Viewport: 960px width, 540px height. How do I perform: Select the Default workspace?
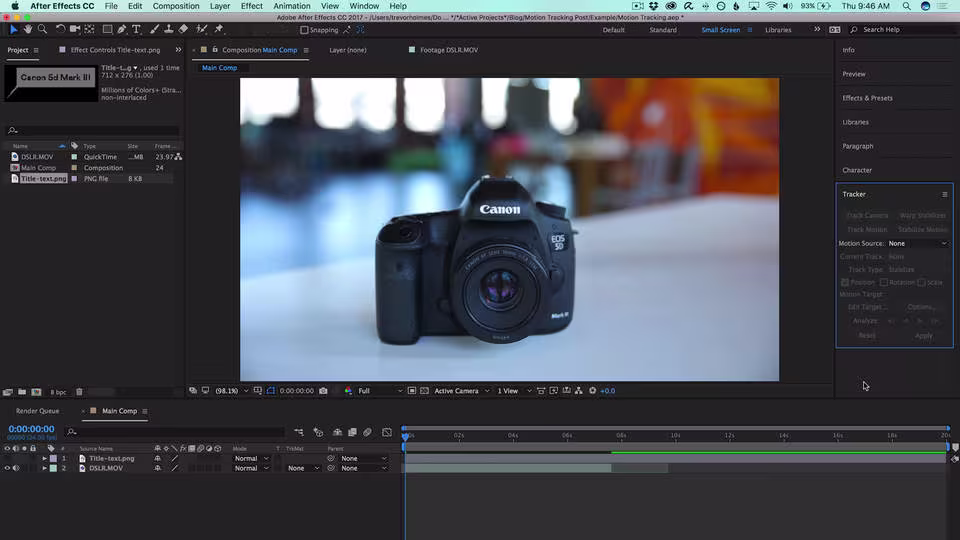click(x=613, y=29)
